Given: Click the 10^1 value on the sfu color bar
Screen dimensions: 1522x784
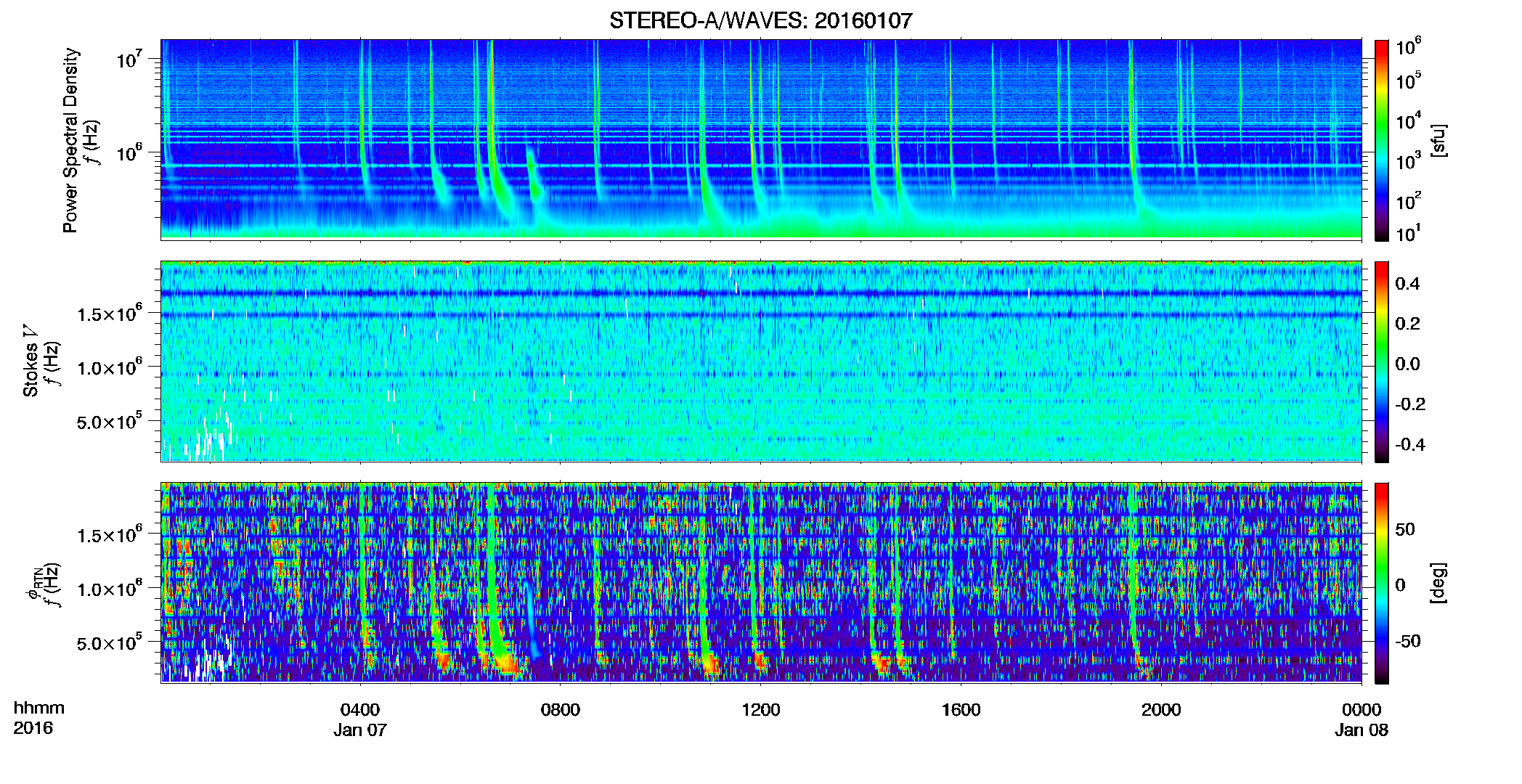Looking at the screenshot, I should [x=1409, y=233].
